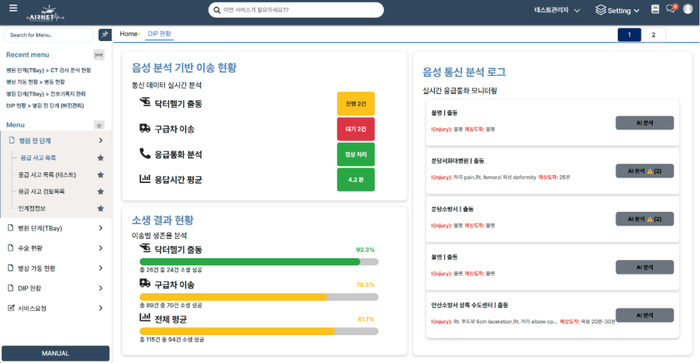Image resolution: width=700 pixels, height=363 pixels.
Task: Click the small icon beside Recent menu
Action: 99,54
